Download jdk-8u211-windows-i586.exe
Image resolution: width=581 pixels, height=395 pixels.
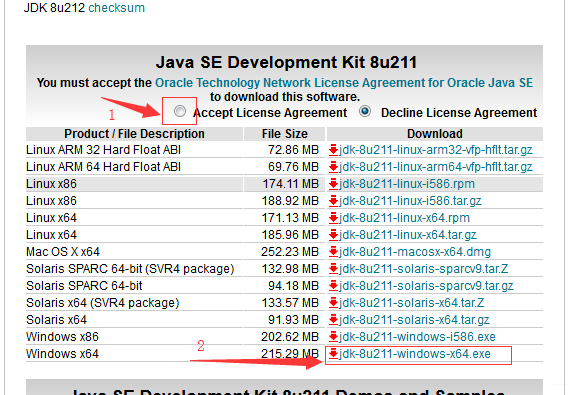(x=417, y=337)
